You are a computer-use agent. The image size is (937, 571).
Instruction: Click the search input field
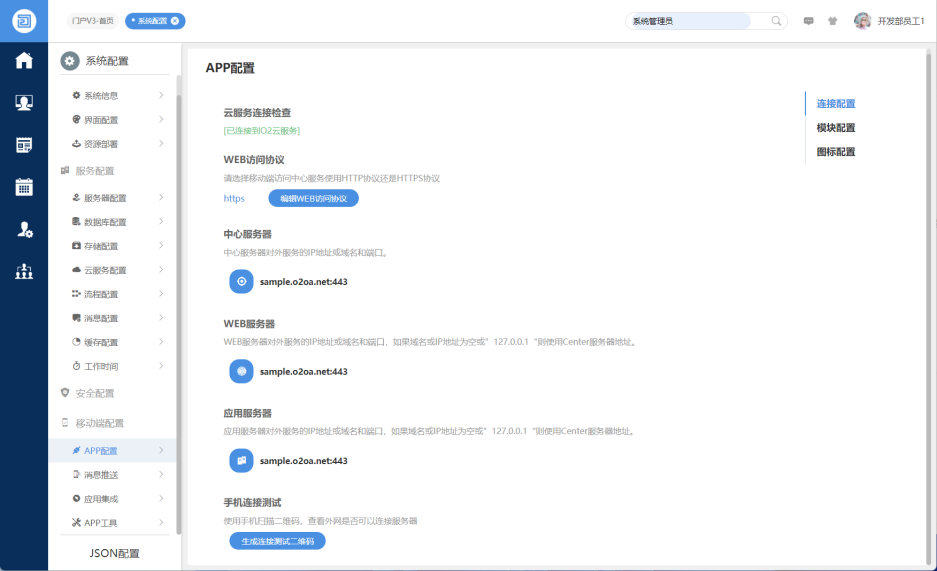coord(690,21)
